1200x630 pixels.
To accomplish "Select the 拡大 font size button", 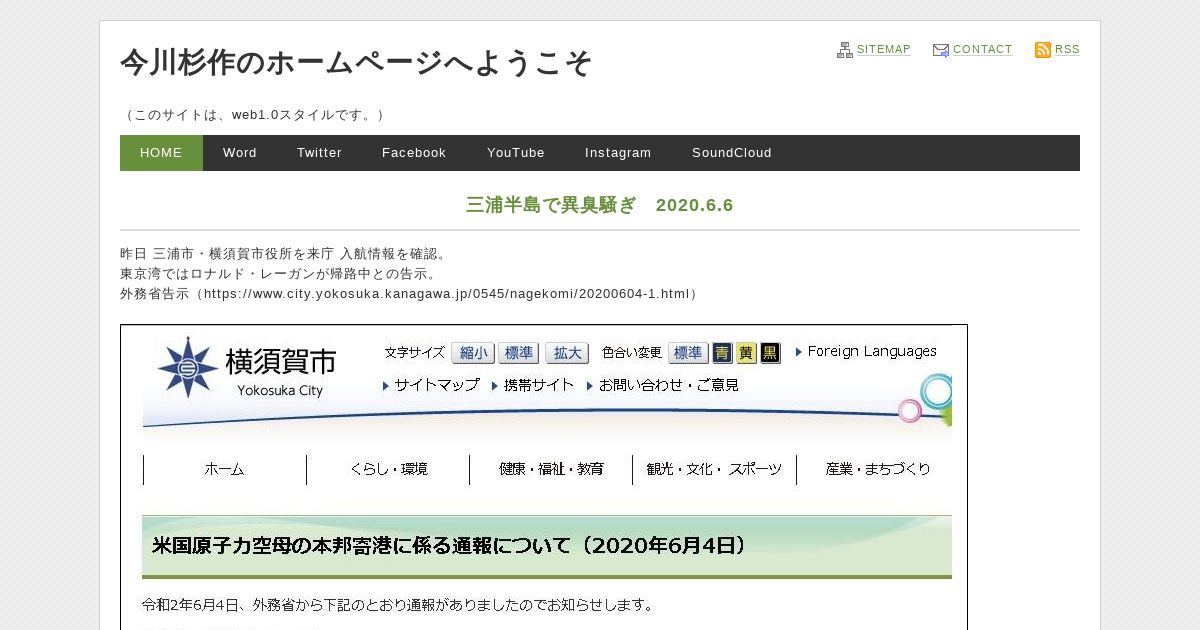I will [x=567, y=353].
